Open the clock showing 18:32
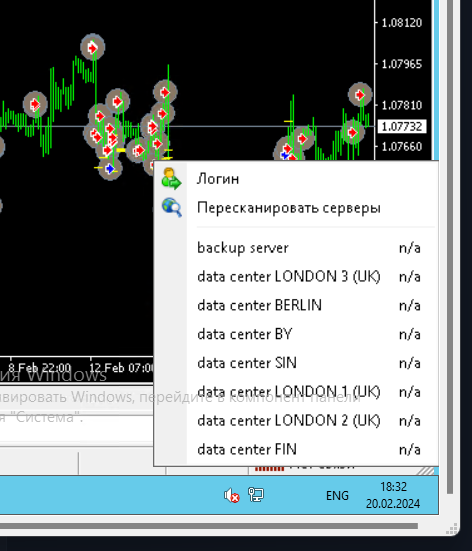 coord(393,495)
